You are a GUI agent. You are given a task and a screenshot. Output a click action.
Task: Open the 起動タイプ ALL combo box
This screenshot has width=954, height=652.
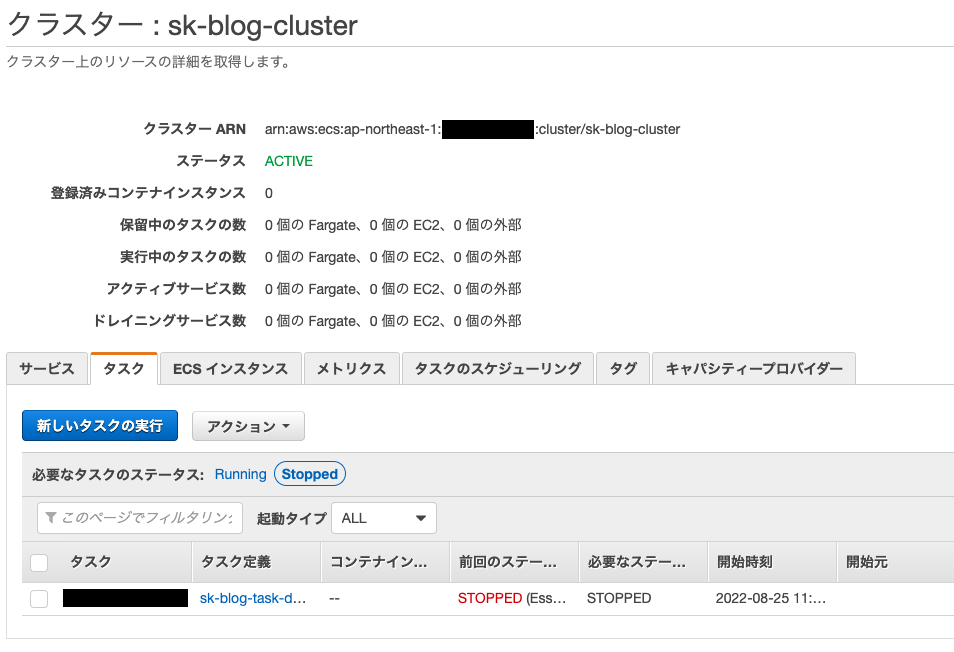[x=384, y=517]
